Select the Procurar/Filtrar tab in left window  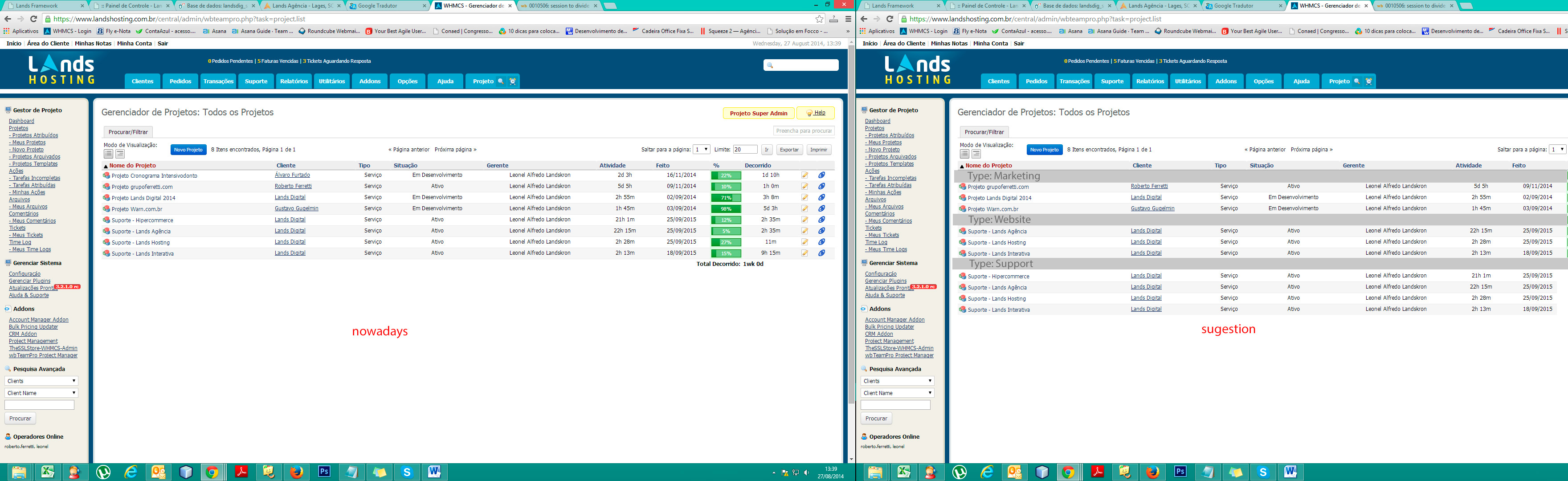pyautogui.click(x=128, y=132)
